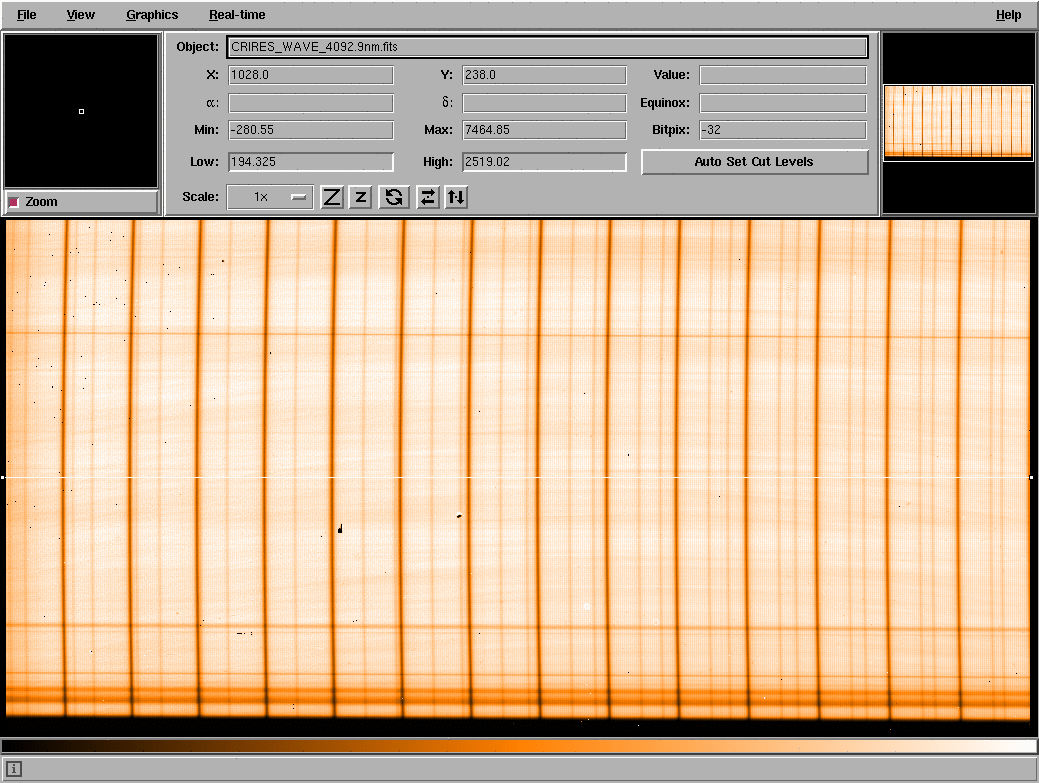Click the High cut level field
The height and width of the screenshot is (783, 1039).
(x=544, y=162)
